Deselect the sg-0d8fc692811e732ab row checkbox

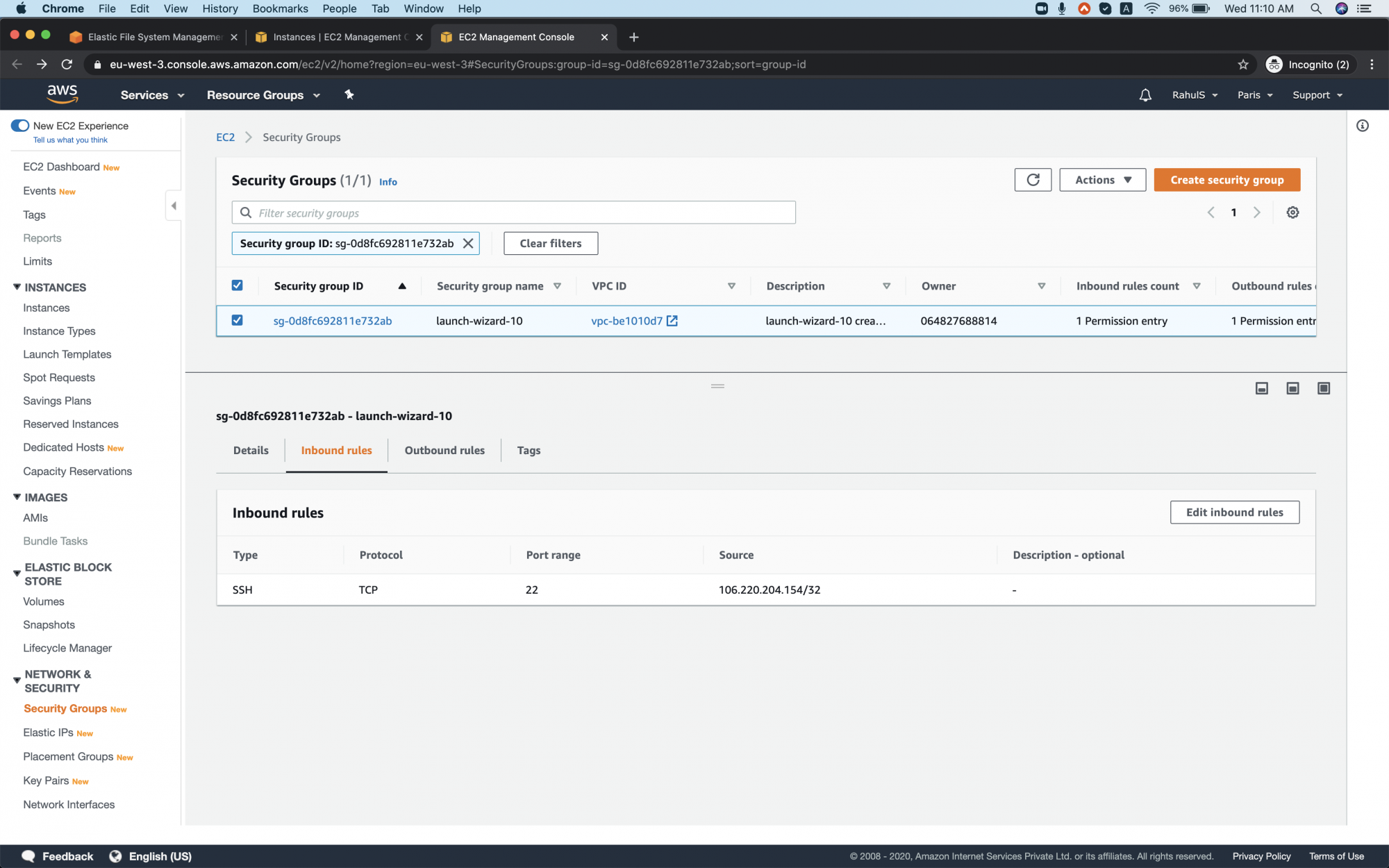click(238, 320)
